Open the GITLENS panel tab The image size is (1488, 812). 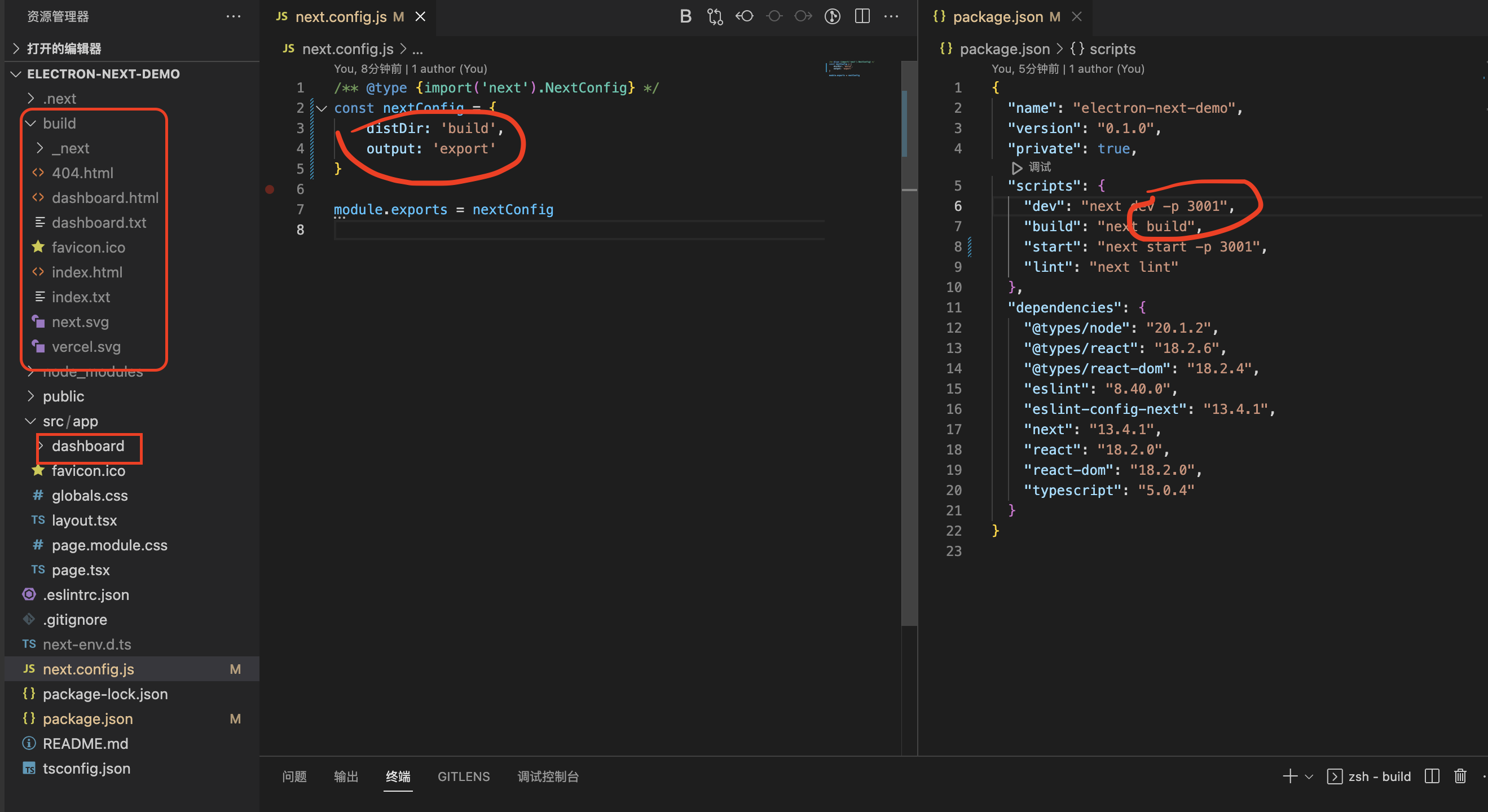tap(463, 776)
